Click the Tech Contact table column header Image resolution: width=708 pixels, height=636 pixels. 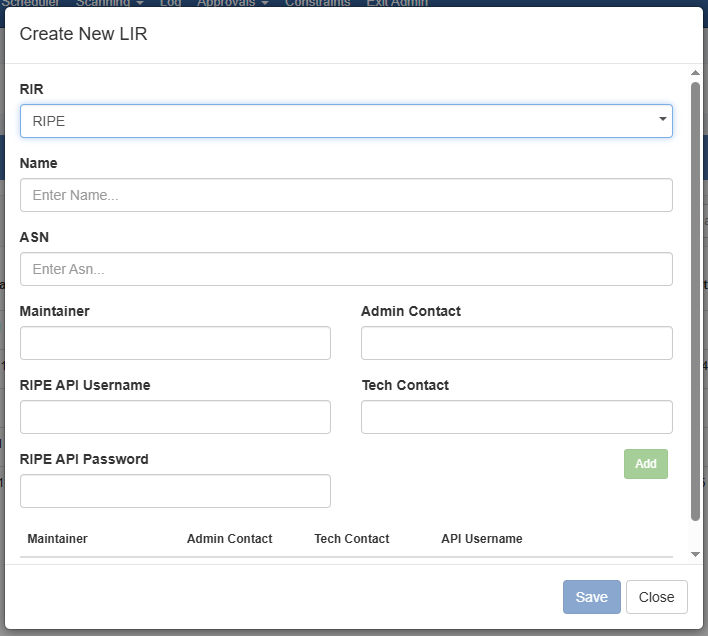351,539
